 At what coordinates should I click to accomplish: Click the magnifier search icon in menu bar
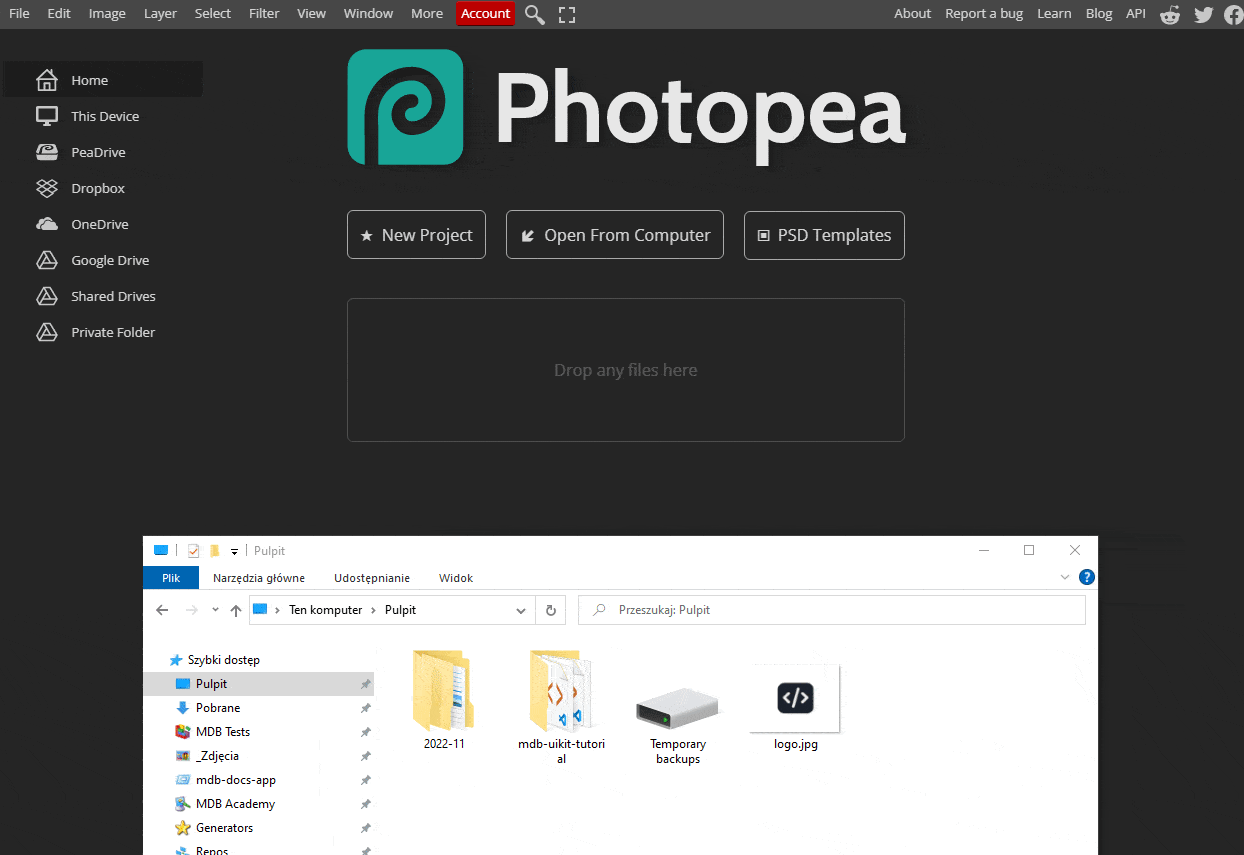(x=535, y=14)
